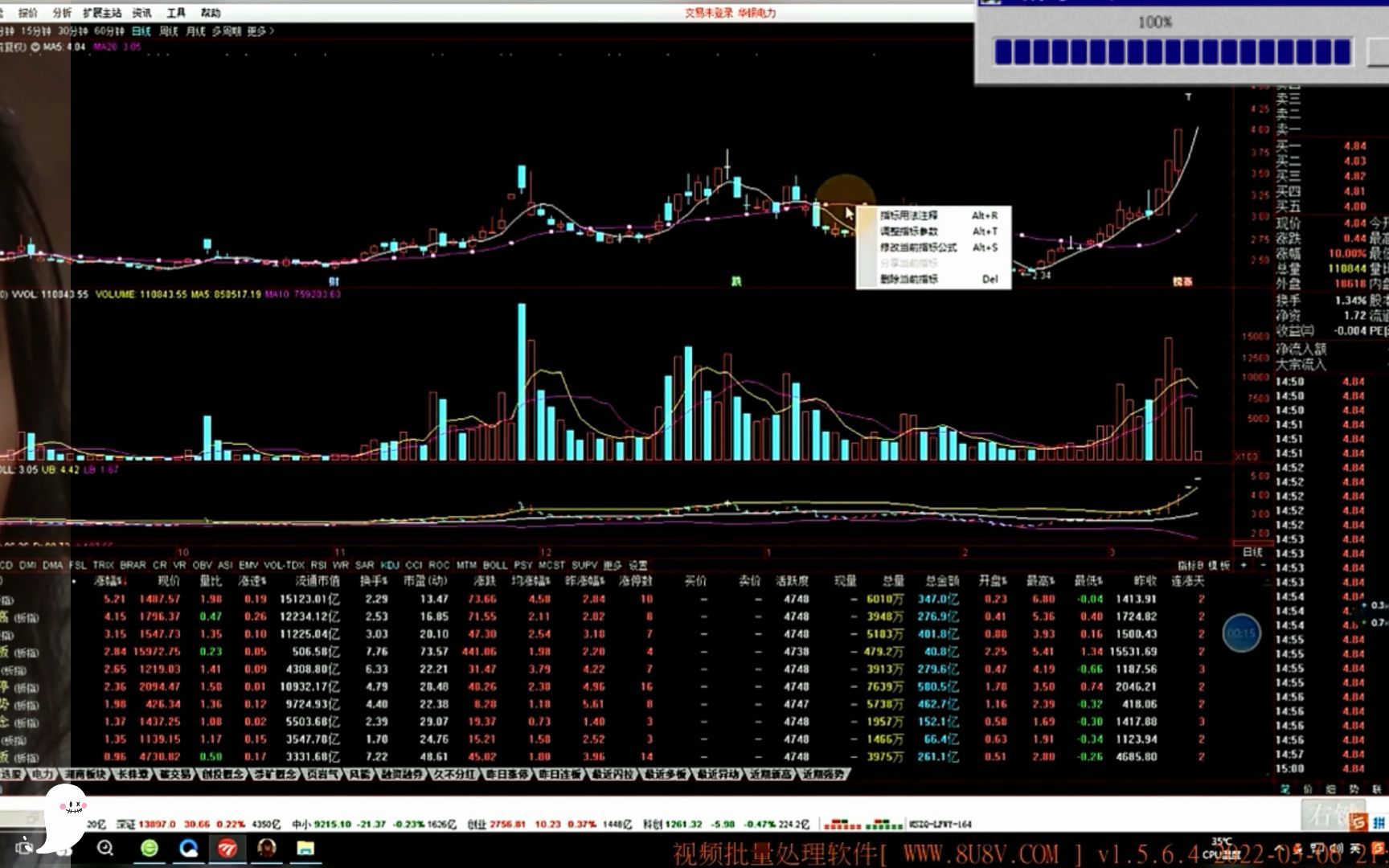The image size is (1389, 868).
Task: Open the 昨日连板 sector tab
Action: 559,775
